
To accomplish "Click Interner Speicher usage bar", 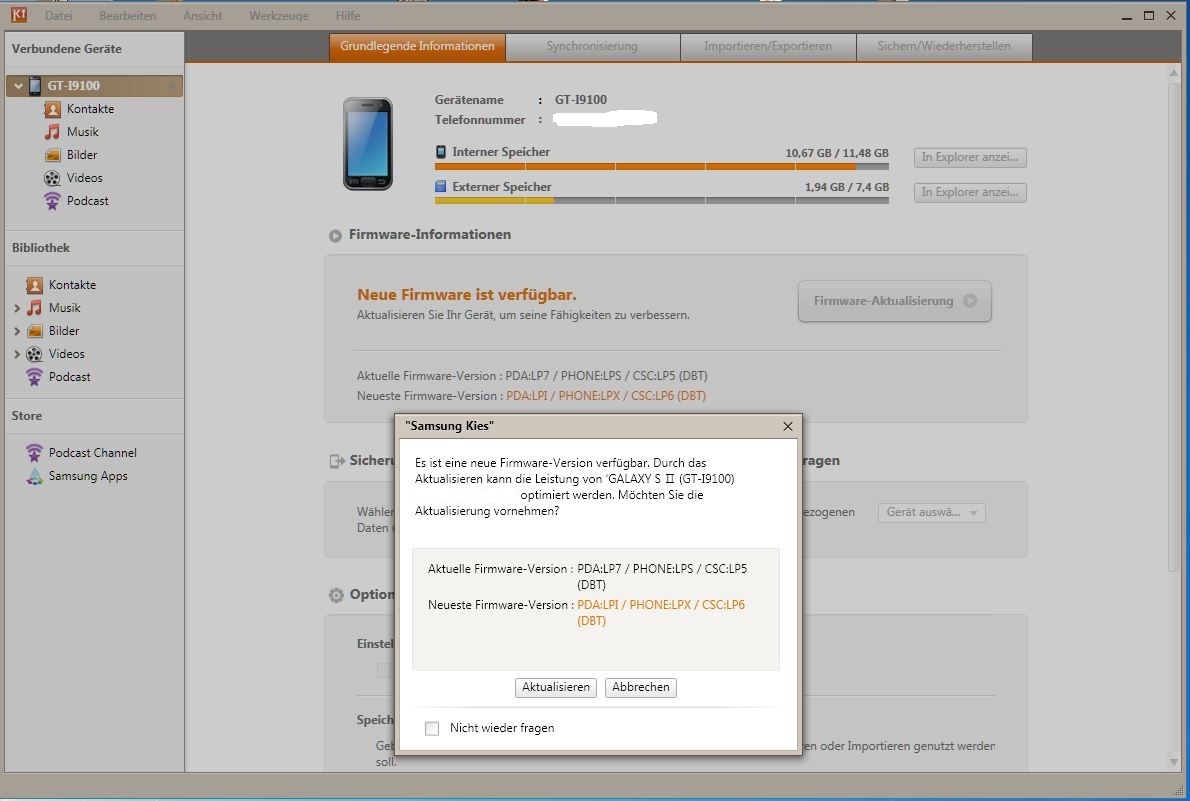I will [662, 166].
